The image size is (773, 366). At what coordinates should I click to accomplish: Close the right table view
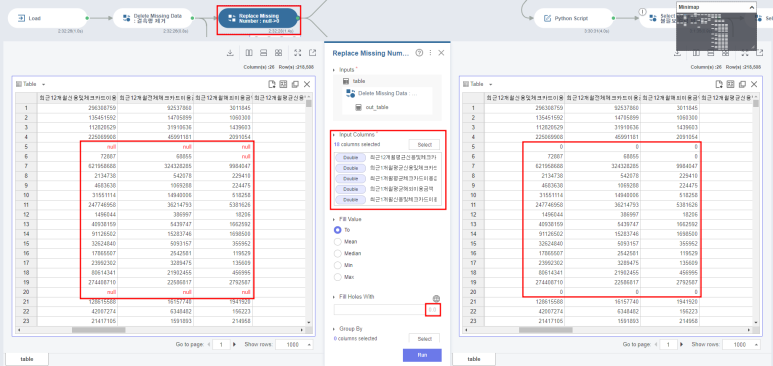point(754,84)
